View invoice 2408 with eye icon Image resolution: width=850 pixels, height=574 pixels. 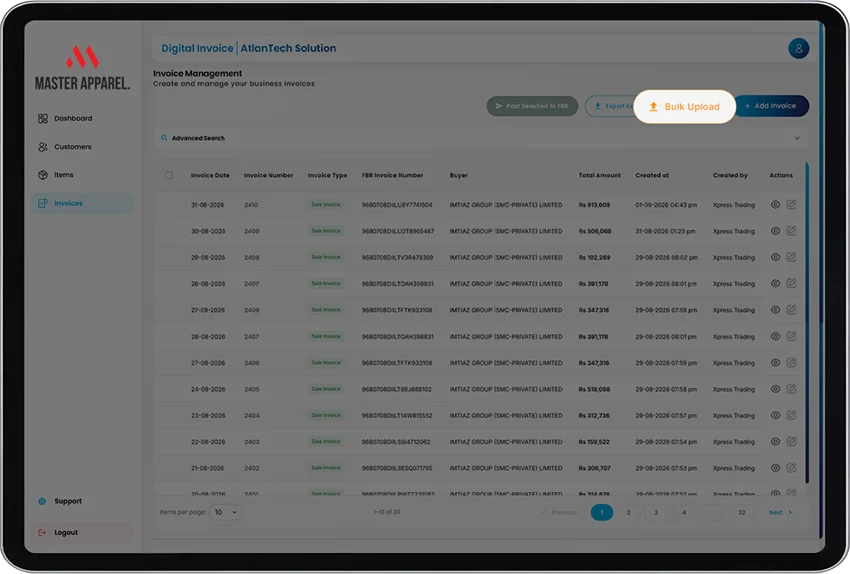click(775, 257)
